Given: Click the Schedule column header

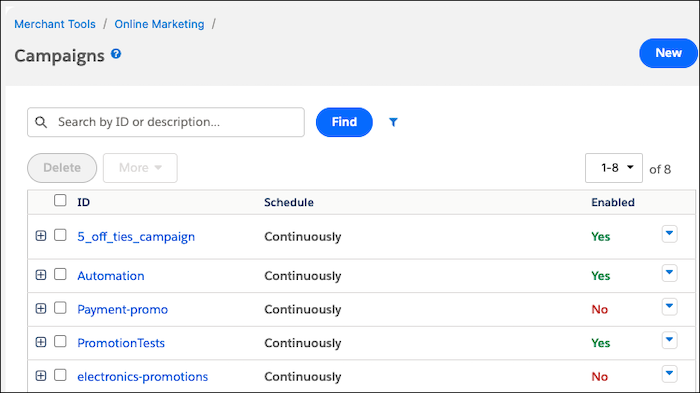Looking at the screenshot, I should point(289,202).
